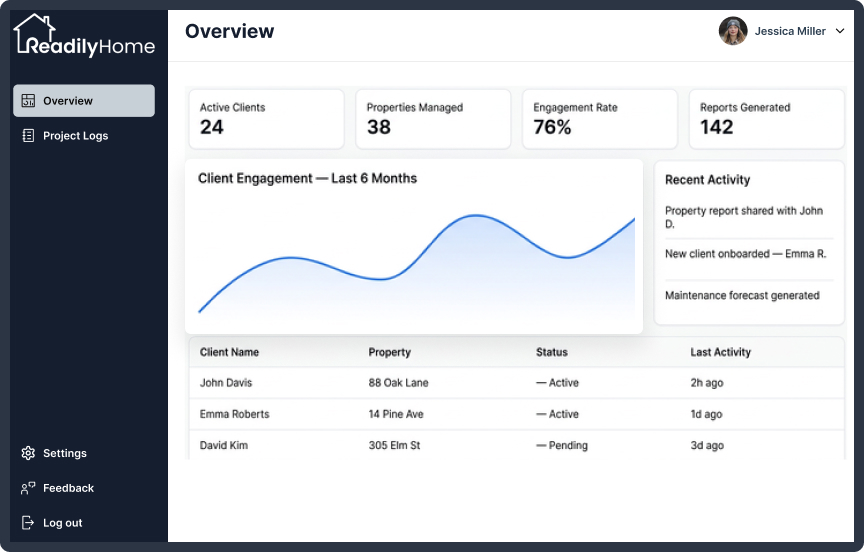The width and height of the screenshot is (864, 552).
Task: Click the Log out door icon
Action: coord(28,523)
